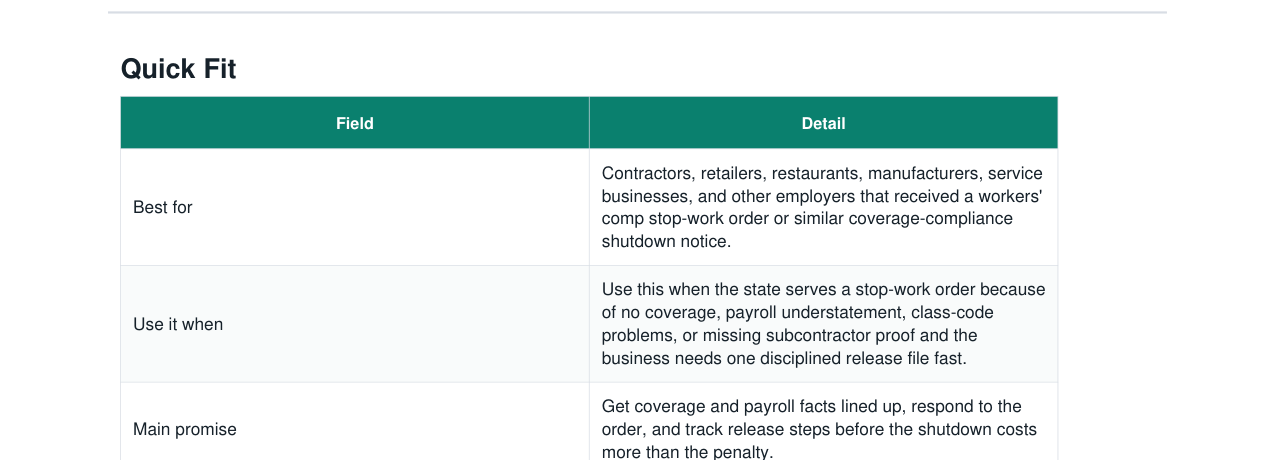
Task: Select the Field column header
Action: [355, 123]
